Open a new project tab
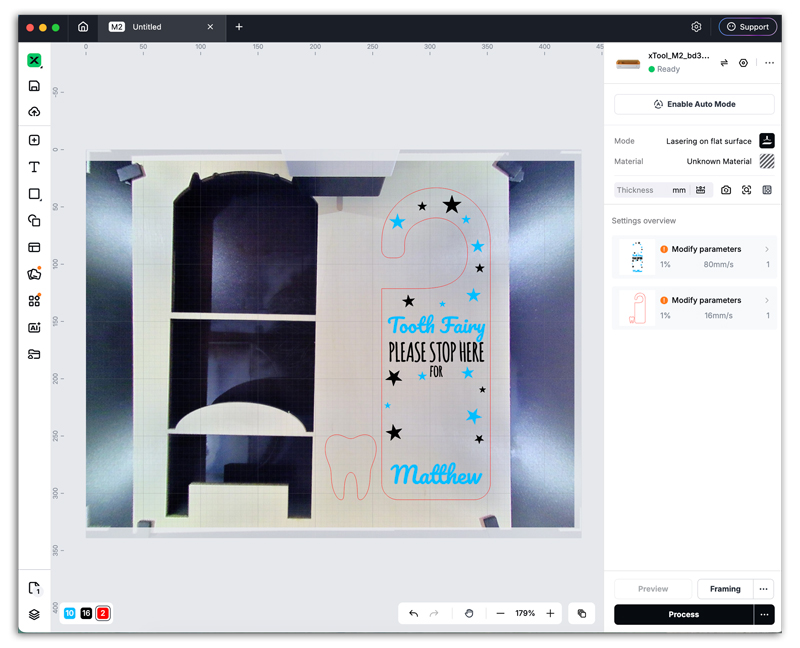800x648 pixels. (239, 27)
